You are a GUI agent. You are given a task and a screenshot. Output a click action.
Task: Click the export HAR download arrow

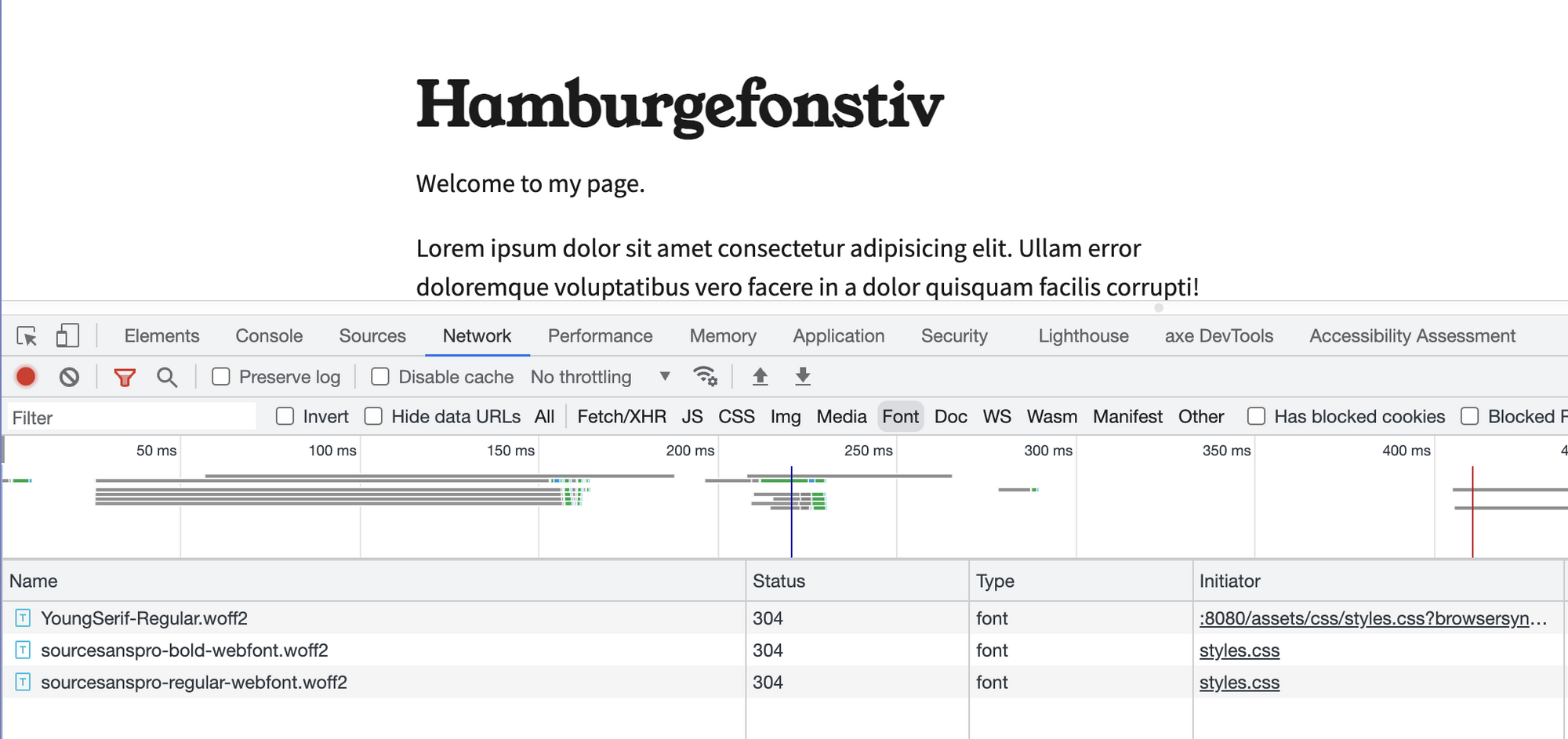803,376
